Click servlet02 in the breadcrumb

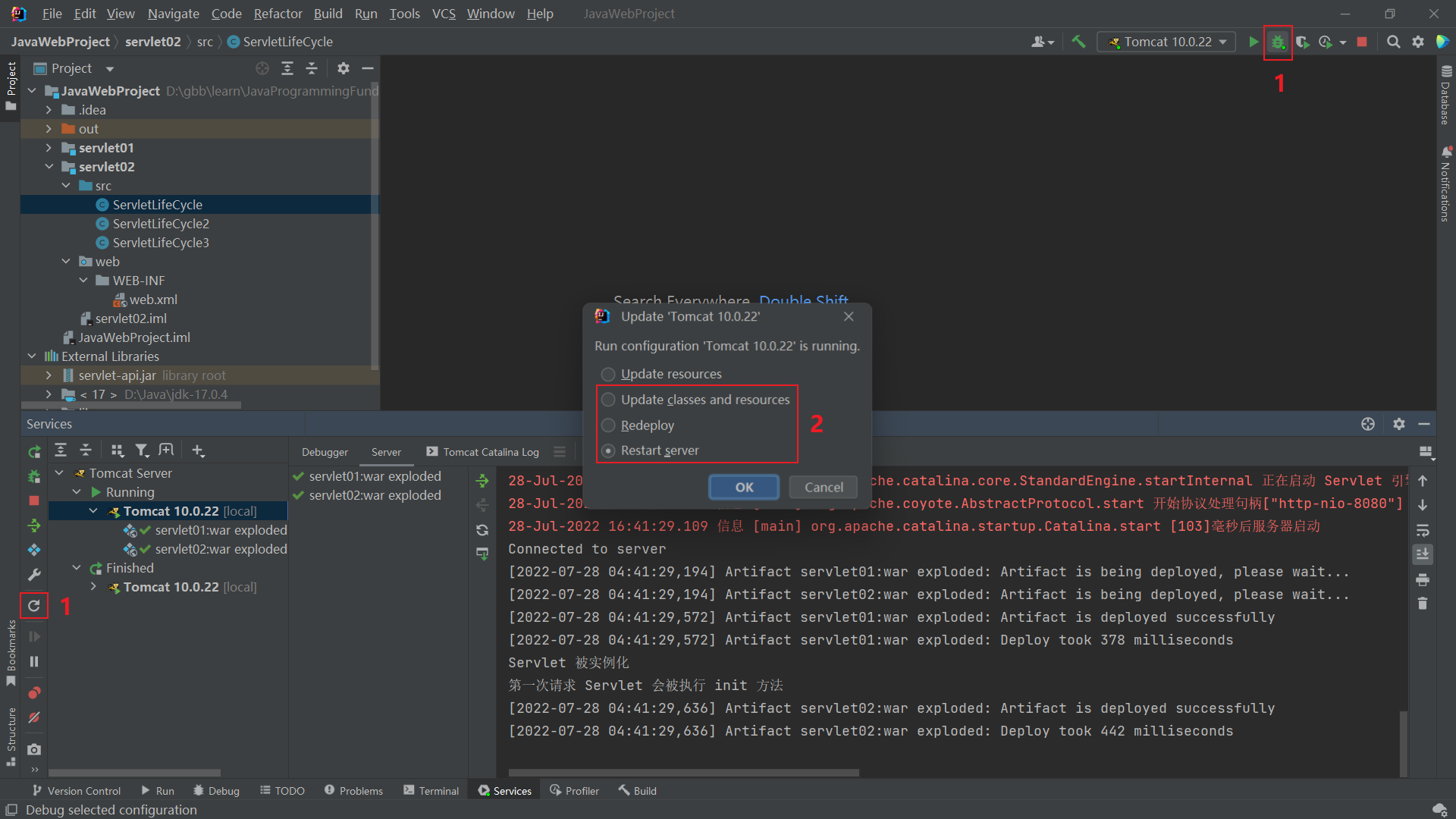(152, 42)
